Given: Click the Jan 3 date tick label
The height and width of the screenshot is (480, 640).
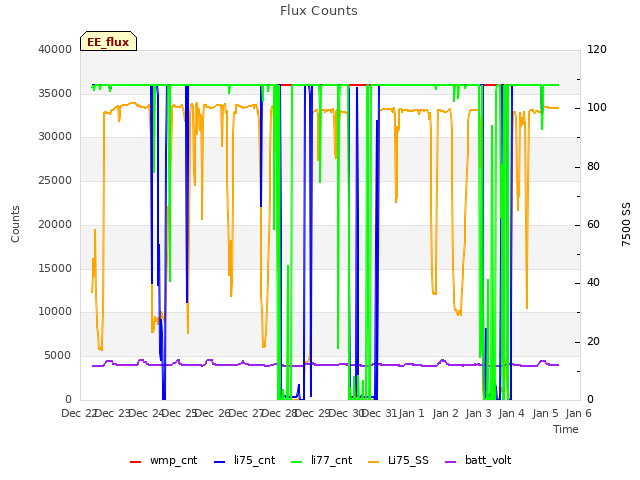Looking at the screenshot, I should pyautogui.click(x=479, y=413).
